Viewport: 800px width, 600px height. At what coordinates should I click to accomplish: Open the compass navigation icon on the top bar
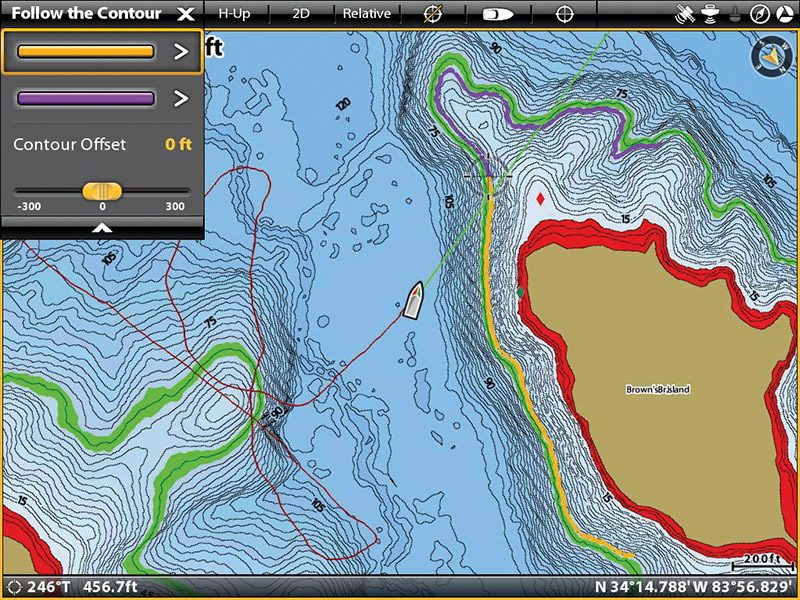(760, 14)
